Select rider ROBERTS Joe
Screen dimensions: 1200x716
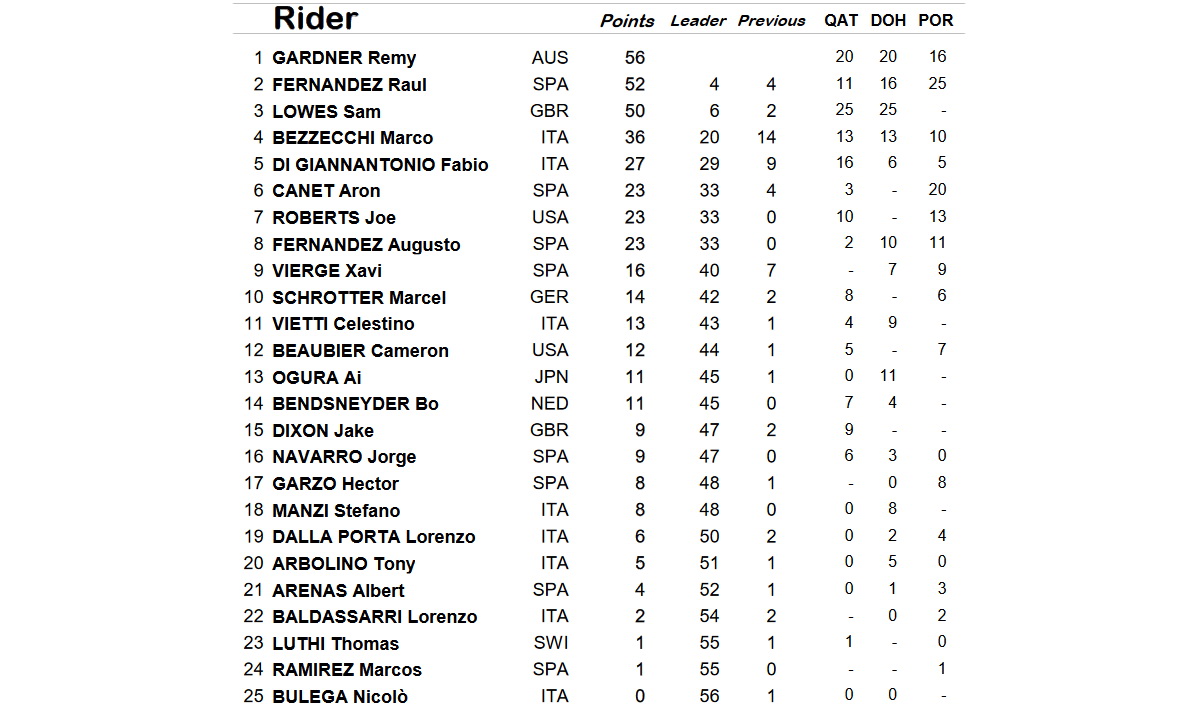334,218
